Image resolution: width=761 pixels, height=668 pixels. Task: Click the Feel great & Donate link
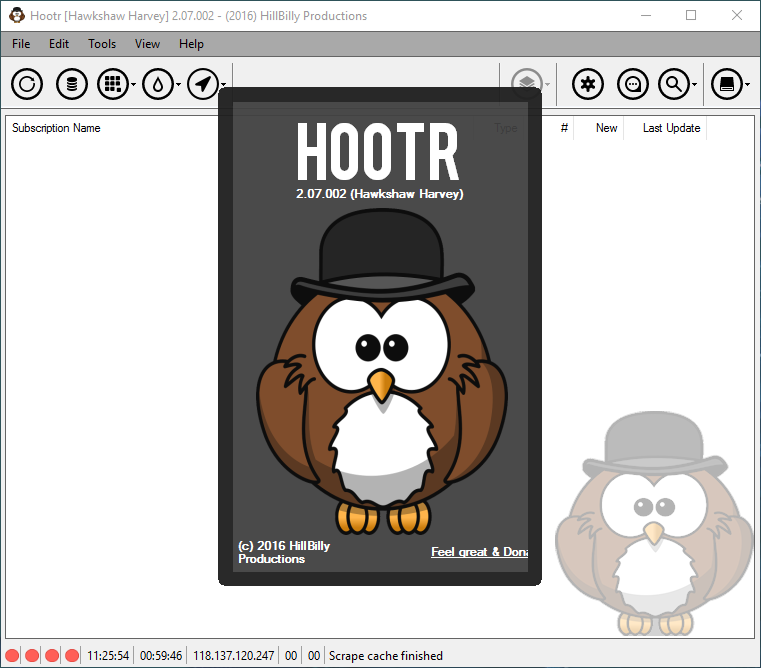click(479, 552)
